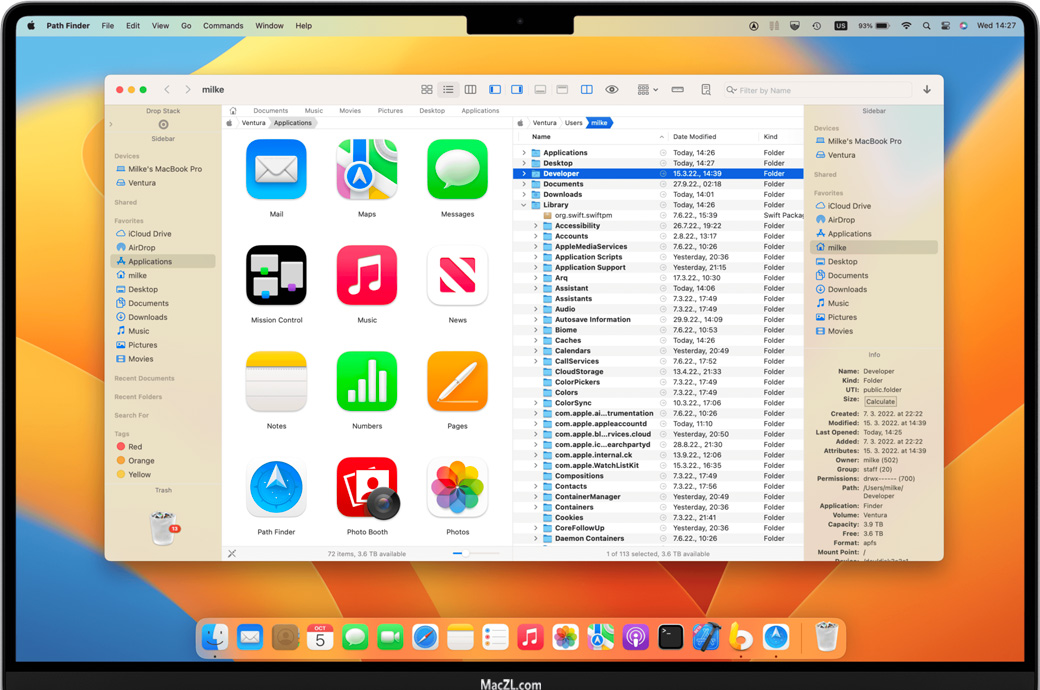This screenshot has width=1040, height=690.
Task: Expand the Accessibility folder
Action: pos(536,226)
